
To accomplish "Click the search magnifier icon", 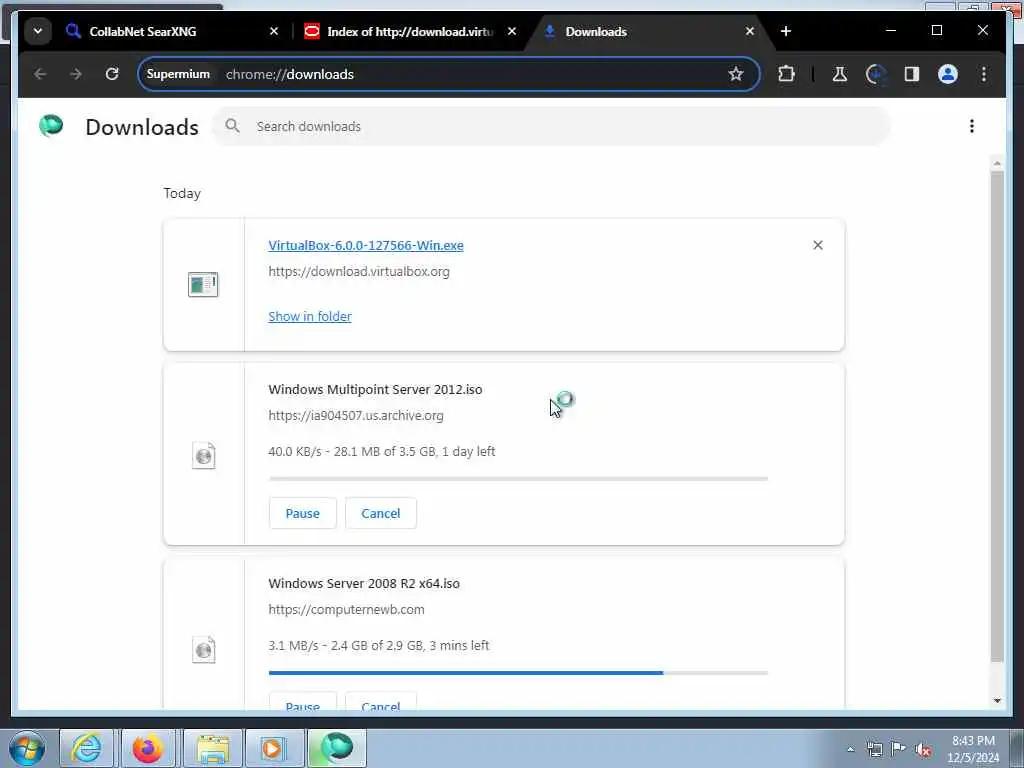I will click(x=232, y=126).
